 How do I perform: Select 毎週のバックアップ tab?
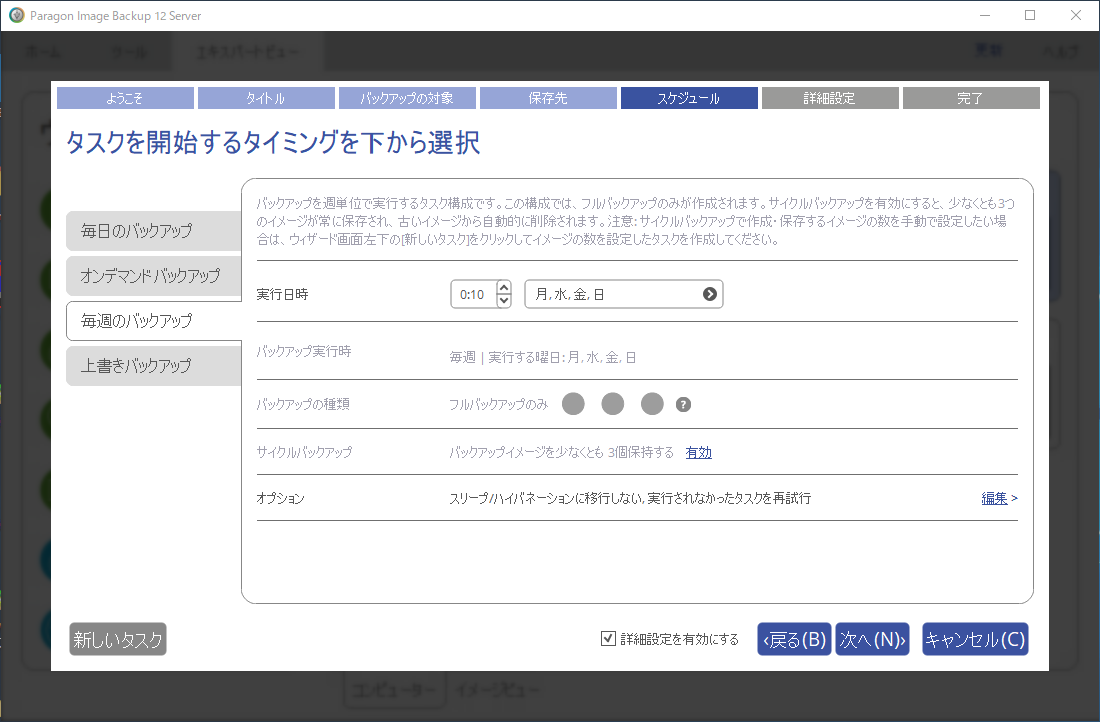coord(152,321)
